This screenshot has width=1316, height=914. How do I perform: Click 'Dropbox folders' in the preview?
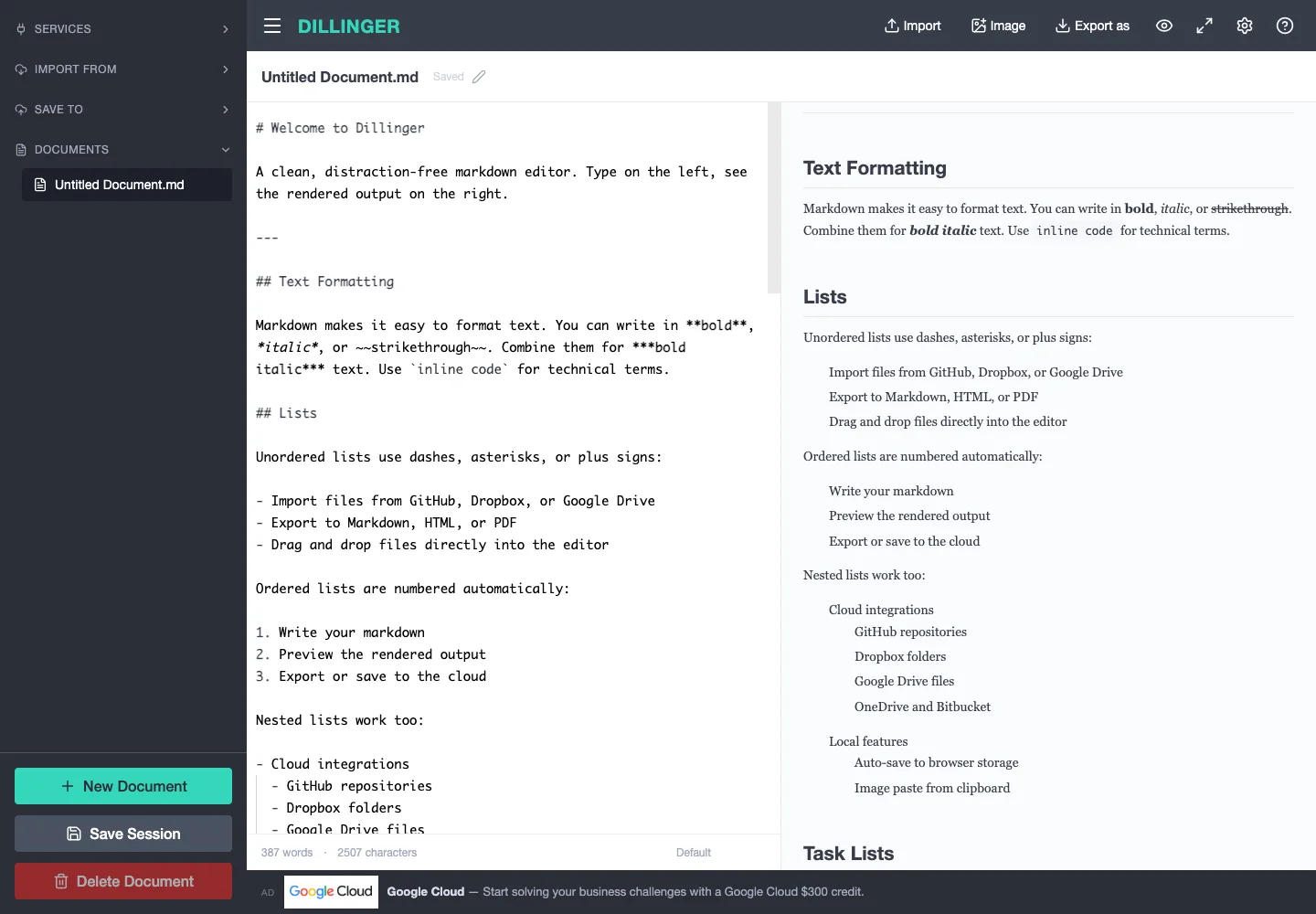click(x=900, y=656)
